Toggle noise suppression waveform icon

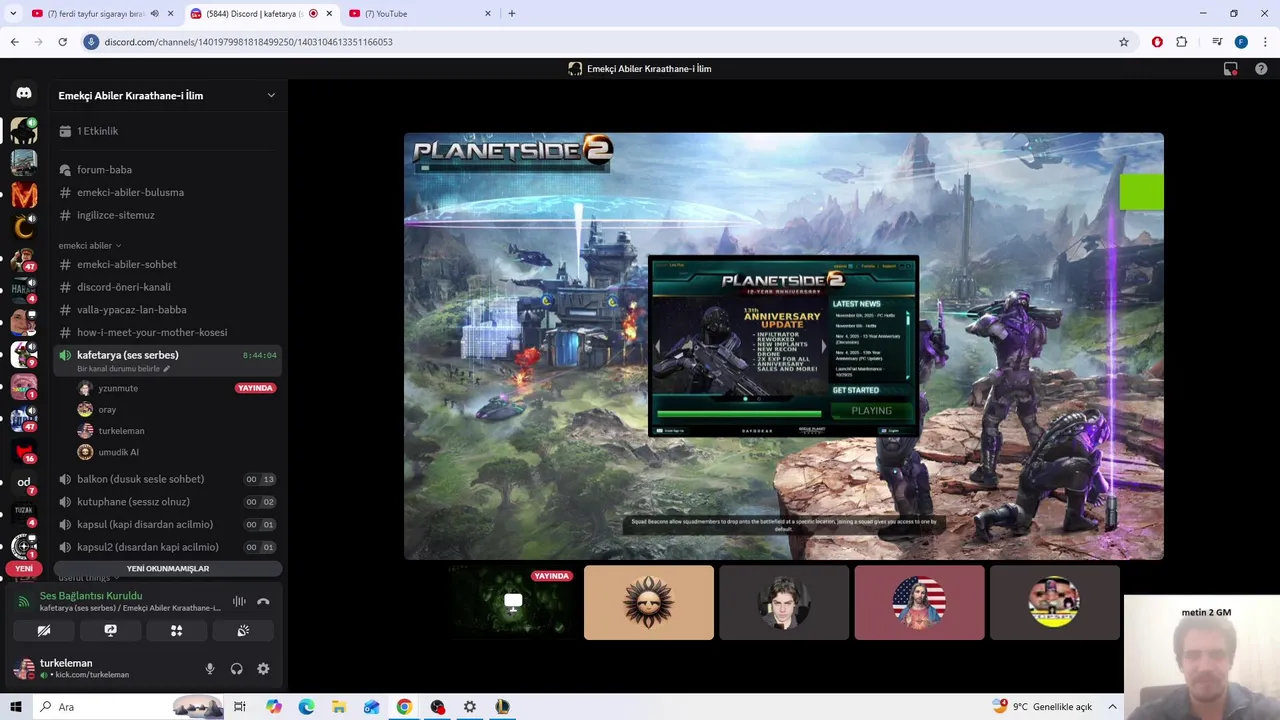tap(239, 602)
